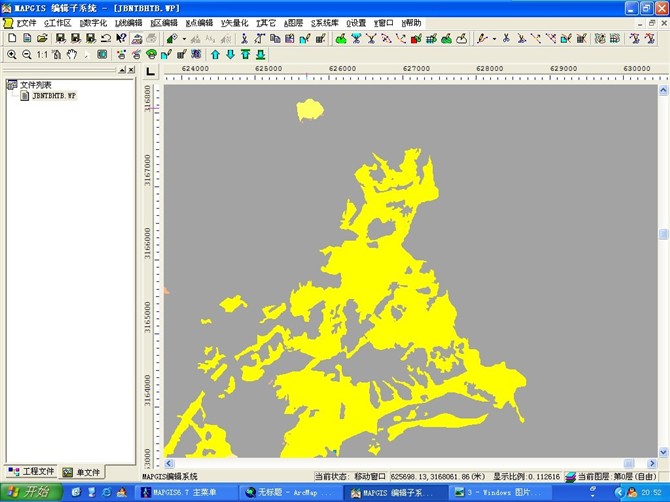This screenshot has width=670, height=502.
Task: Click the green move-to-bottom arrow icon
Action: (x=260, y=54)
